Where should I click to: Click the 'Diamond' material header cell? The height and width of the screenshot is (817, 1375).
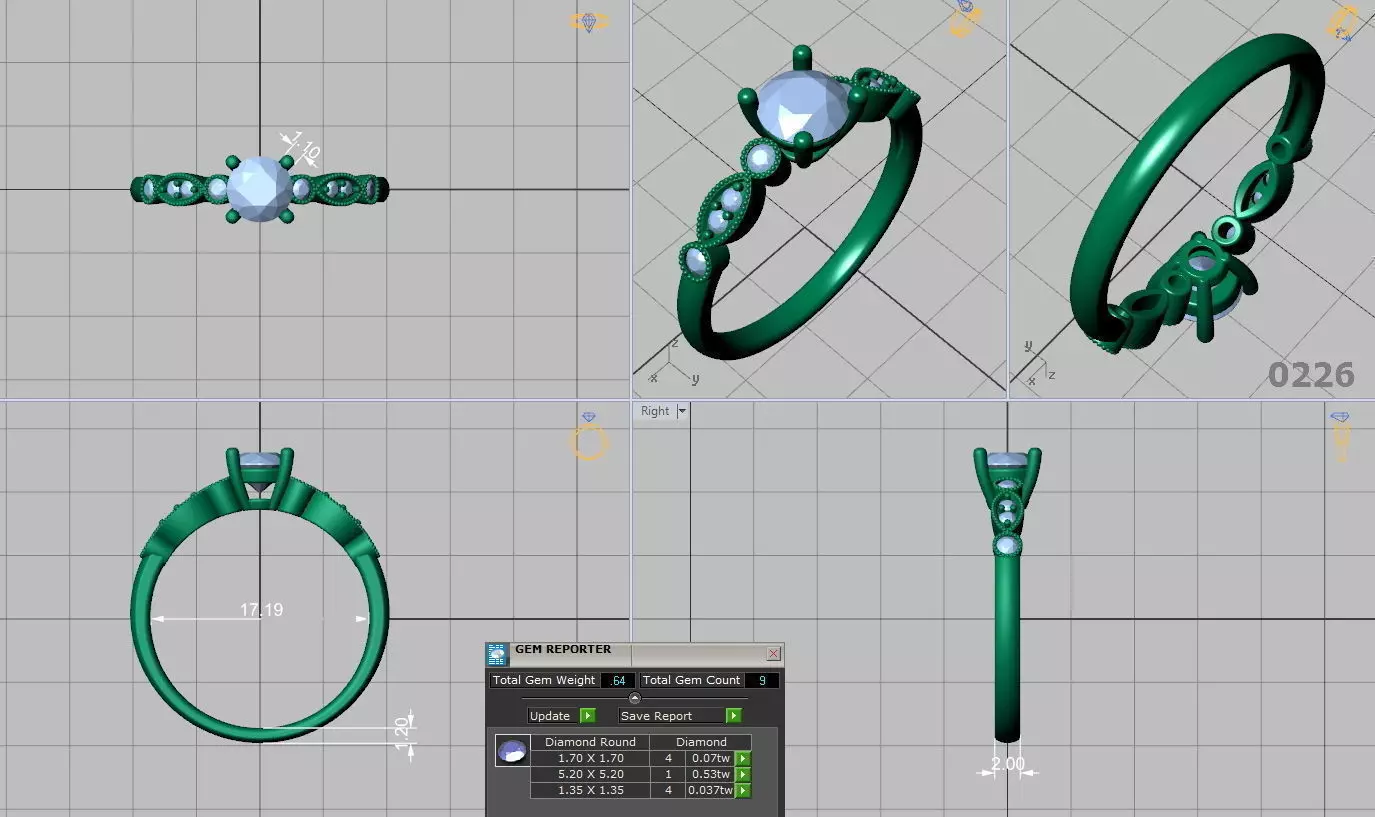click(701, 742)
